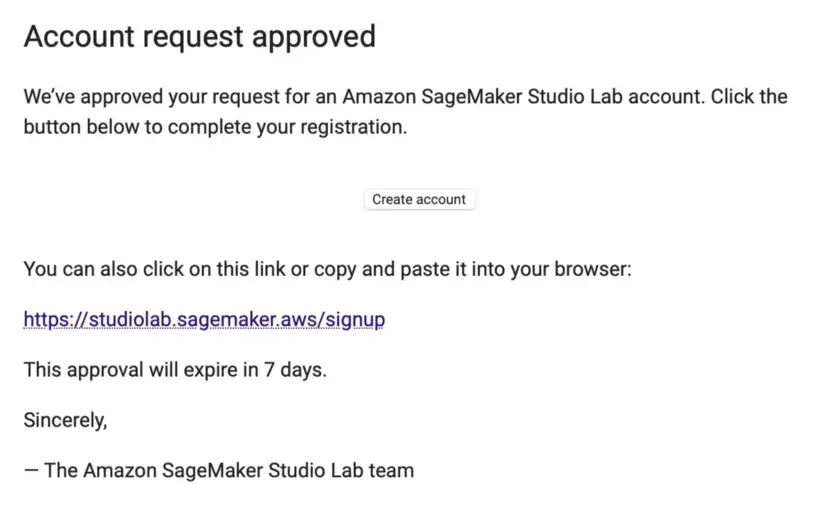
Task: Click "copy and paste it into your browser" text
Action: [x=473, y=269]
